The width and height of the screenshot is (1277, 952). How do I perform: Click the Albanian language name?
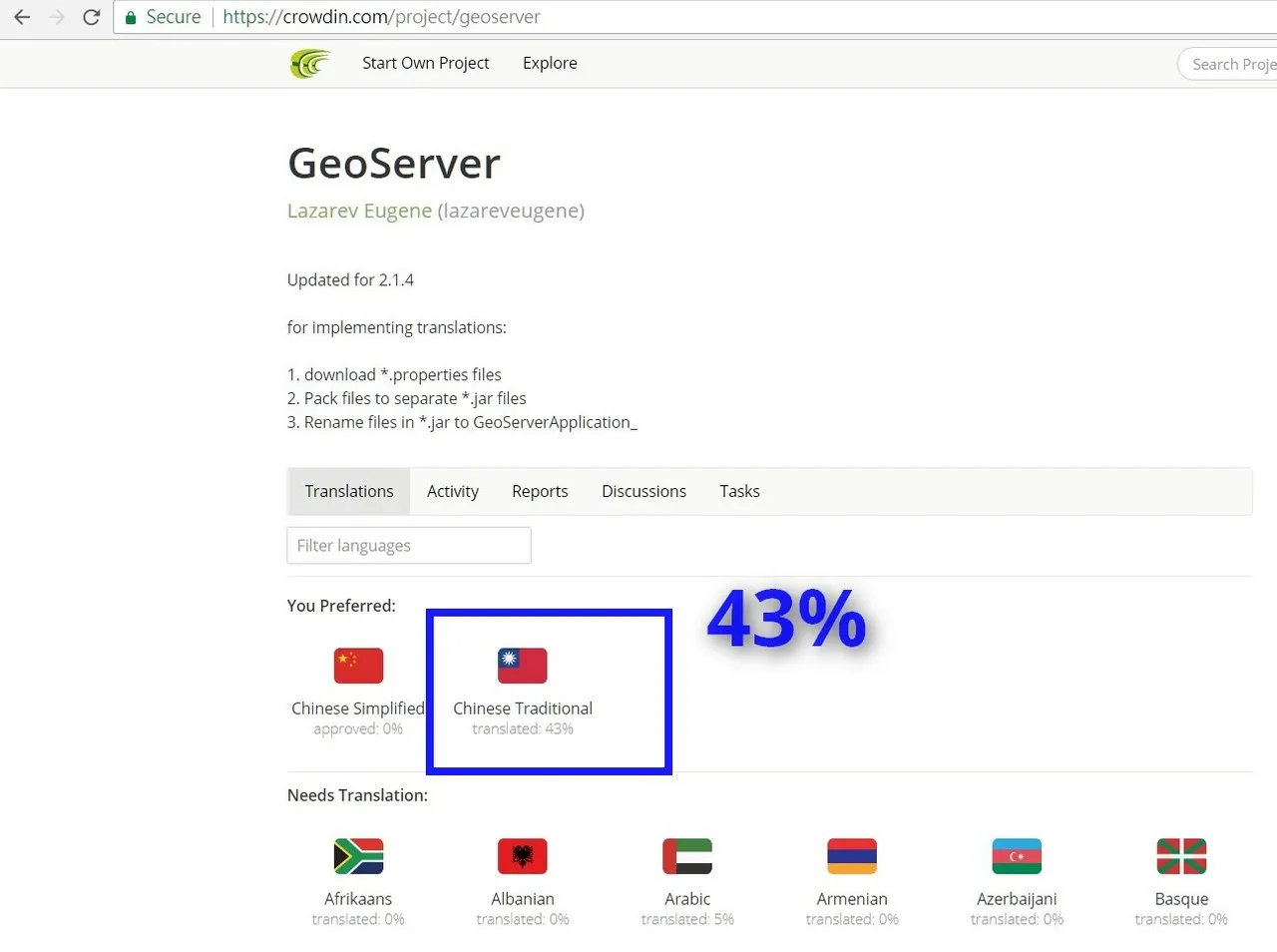(523, 899)
